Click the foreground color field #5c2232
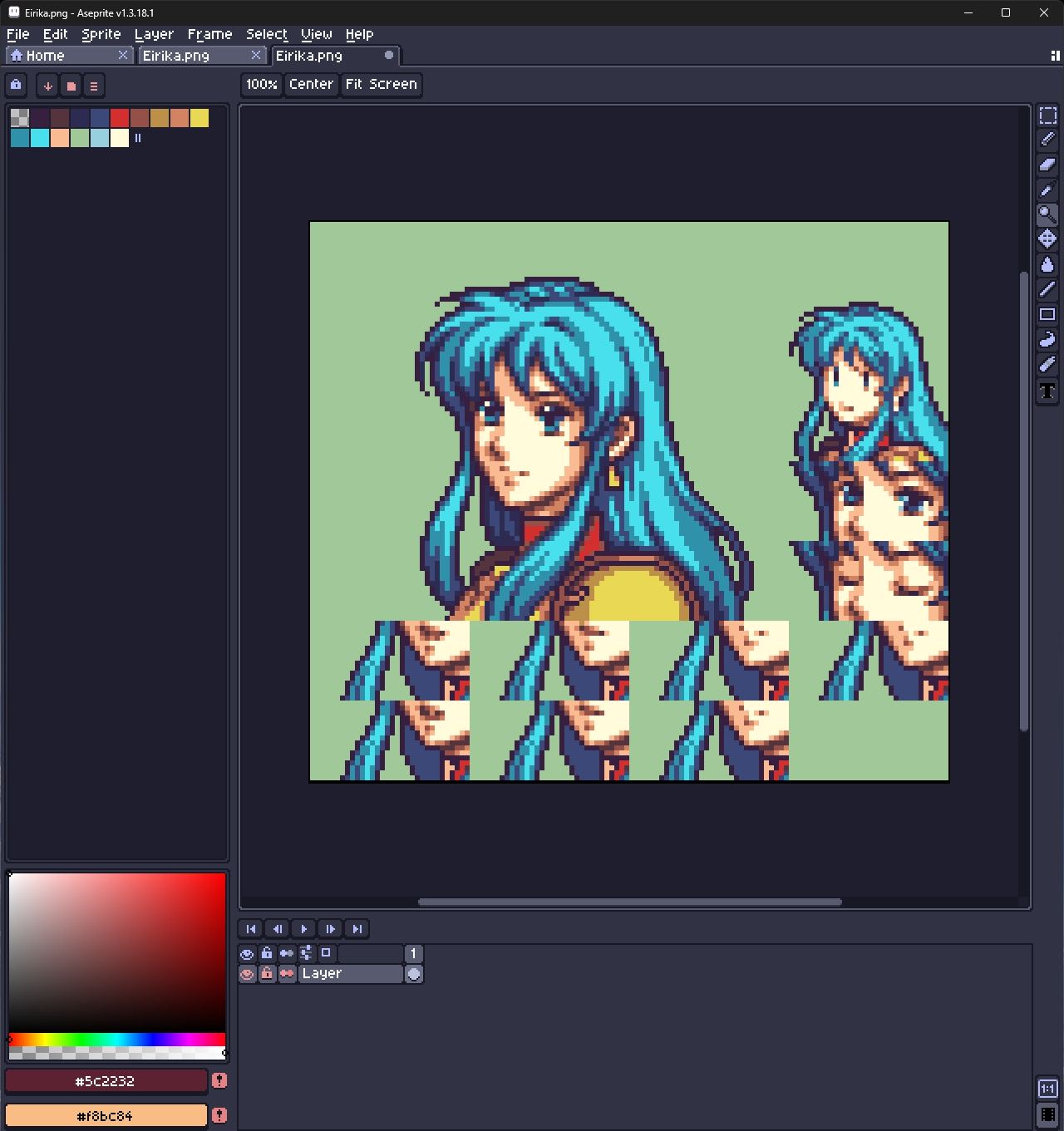The image size is (1064, 1131). pos(106,1081)
